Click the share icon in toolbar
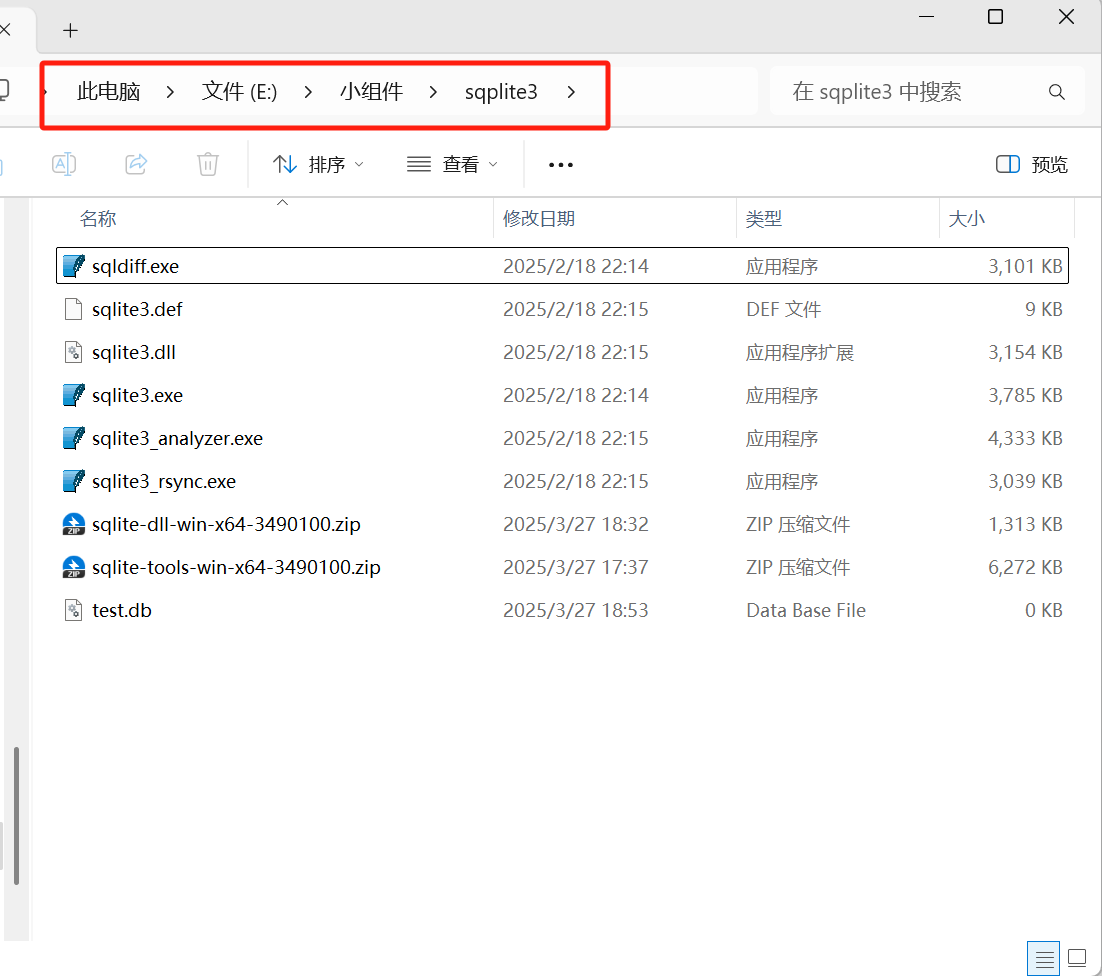Screen dimensions: 1102x976 tap(136, 164)
